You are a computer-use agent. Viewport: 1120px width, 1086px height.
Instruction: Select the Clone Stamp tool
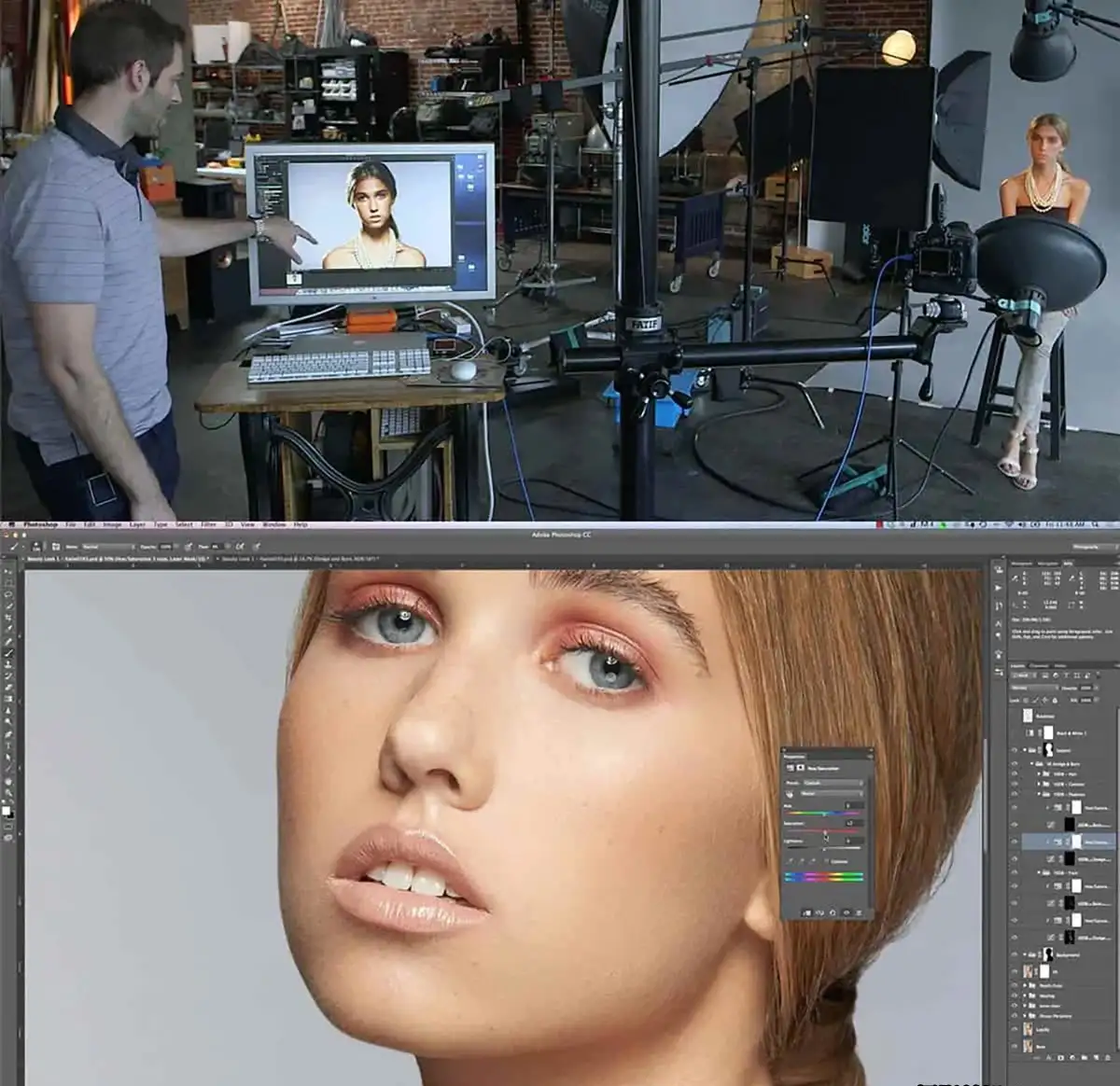click(x=9, y=665)
